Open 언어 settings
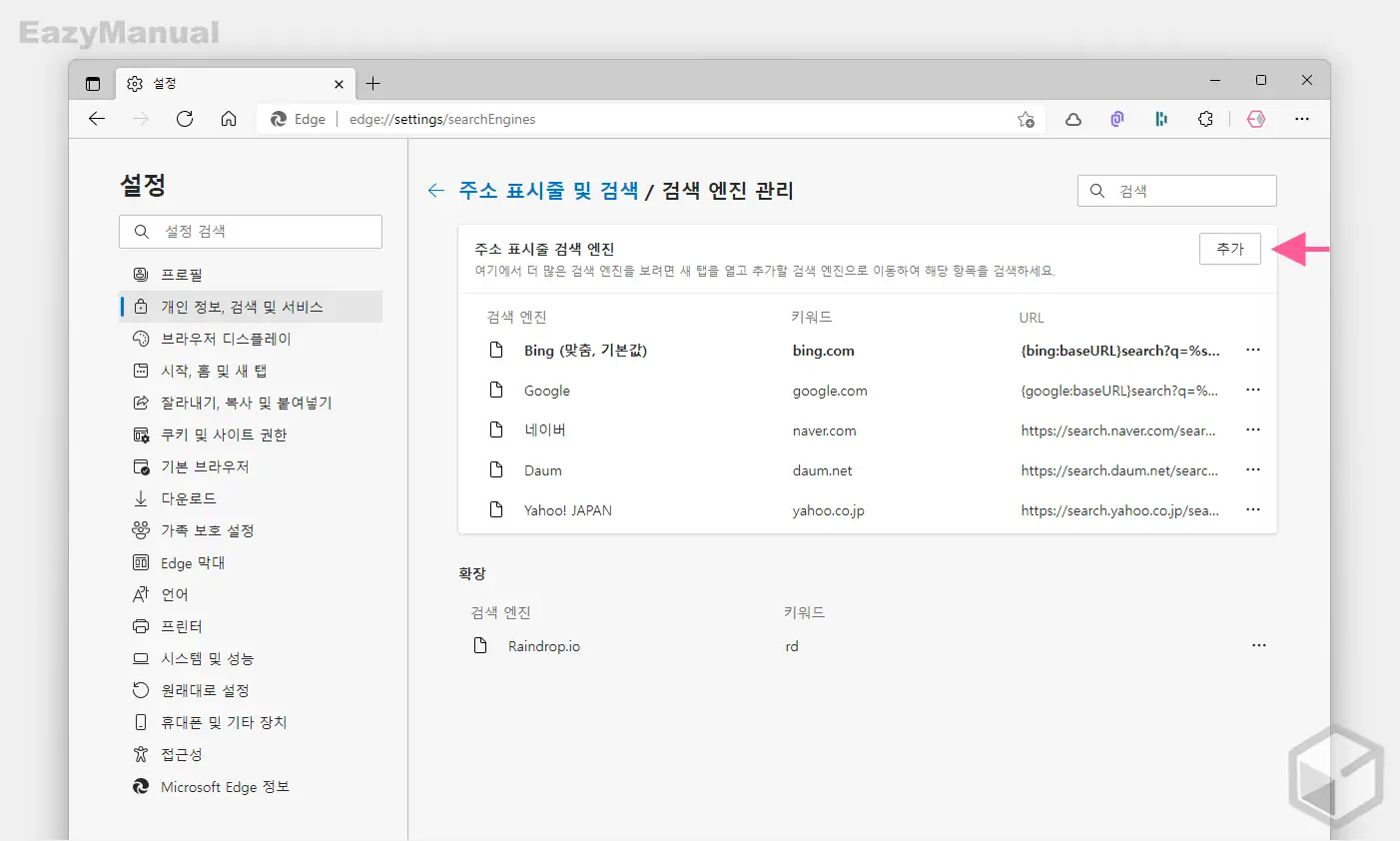1400x841 pixels. point(251,594)
